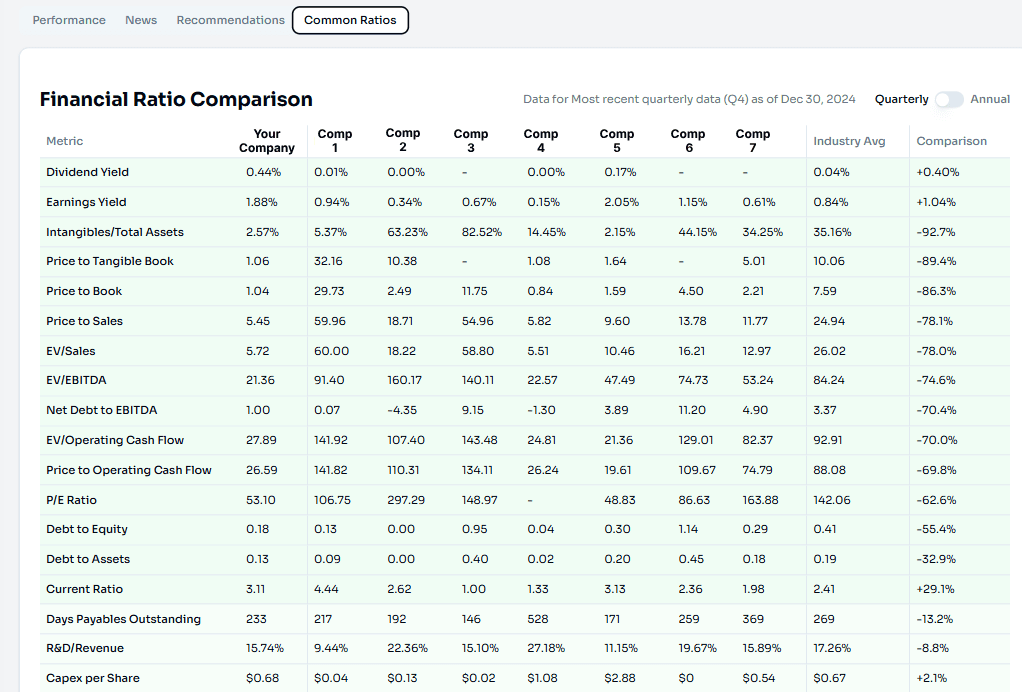Select the Comp 7 column header
This screenshot has height=692, width=1022.
pos(753,141)
